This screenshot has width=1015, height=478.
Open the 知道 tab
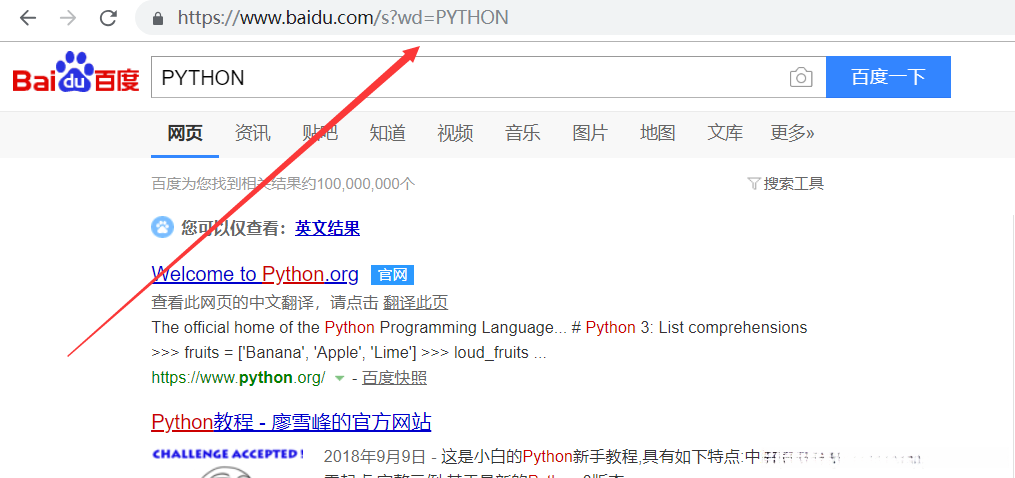[x=388, y=133]
